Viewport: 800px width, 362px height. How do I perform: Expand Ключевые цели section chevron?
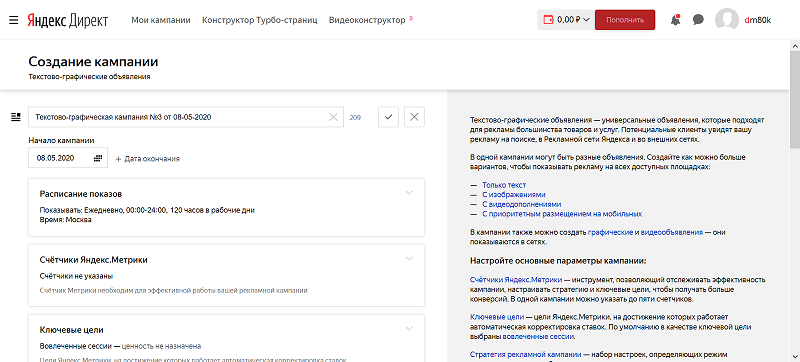point(409,328)
